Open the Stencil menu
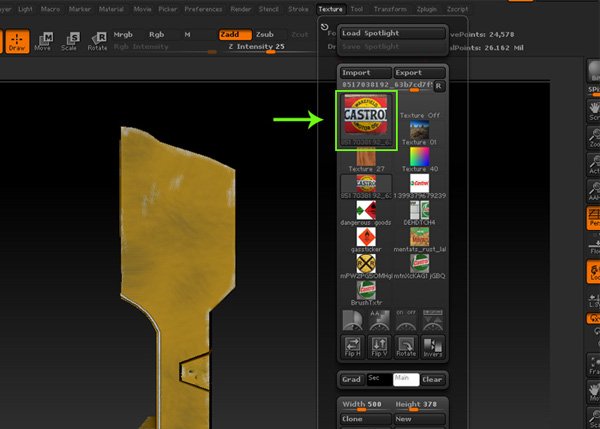600x429 pixels. point(269,9)
